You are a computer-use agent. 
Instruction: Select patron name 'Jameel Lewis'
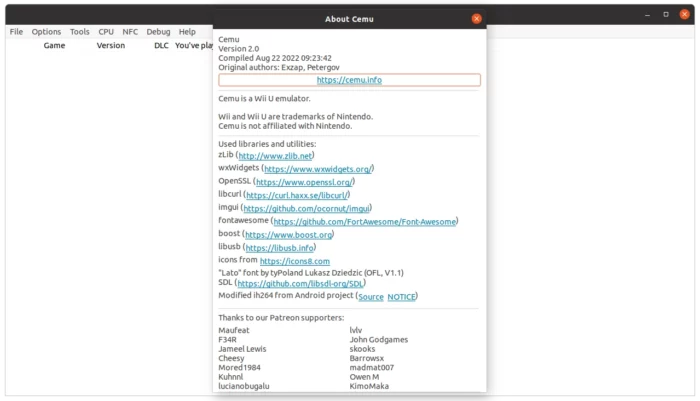tap(242, 349)
